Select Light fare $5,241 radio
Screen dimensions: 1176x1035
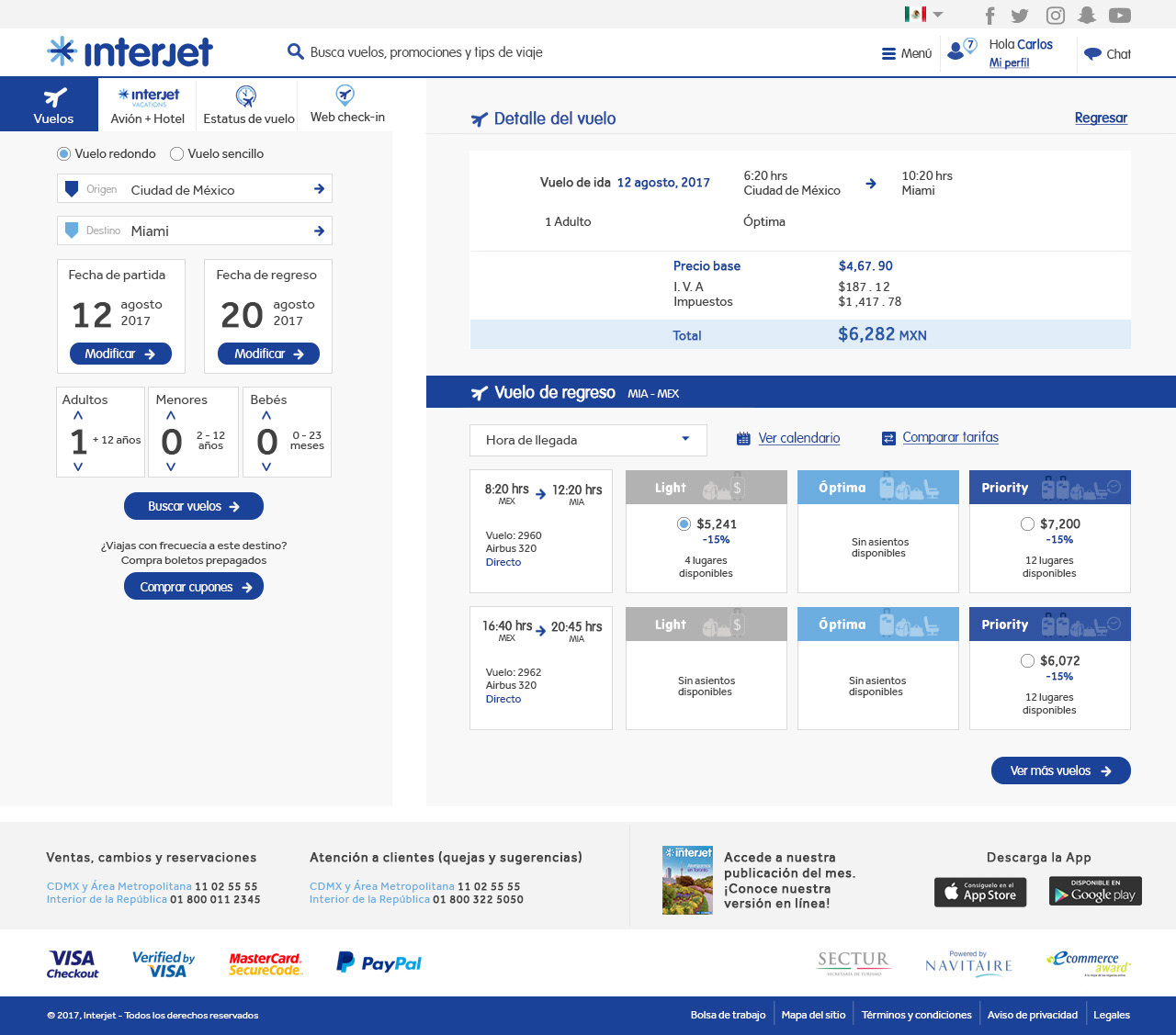(684, 523)
